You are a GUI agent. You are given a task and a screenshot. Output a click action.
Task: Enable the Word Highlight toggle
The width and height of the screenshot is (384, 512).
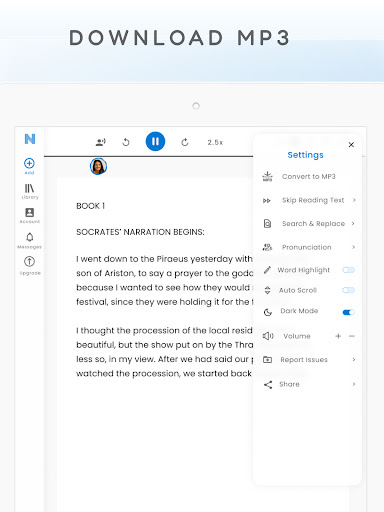click(x=348, y=270)
